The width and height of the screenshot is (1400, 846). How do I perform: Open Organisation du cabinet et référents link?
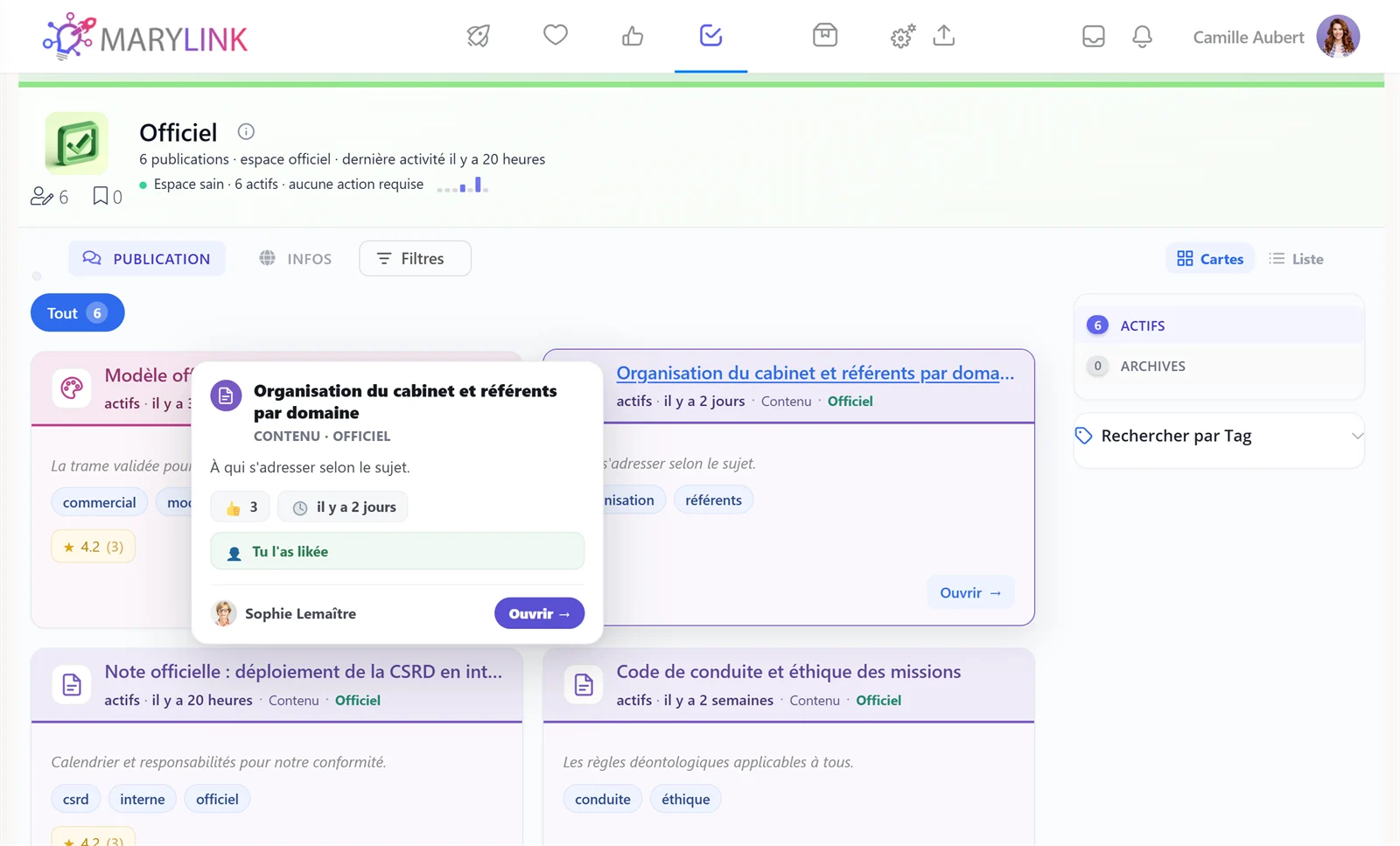[815, 374]
